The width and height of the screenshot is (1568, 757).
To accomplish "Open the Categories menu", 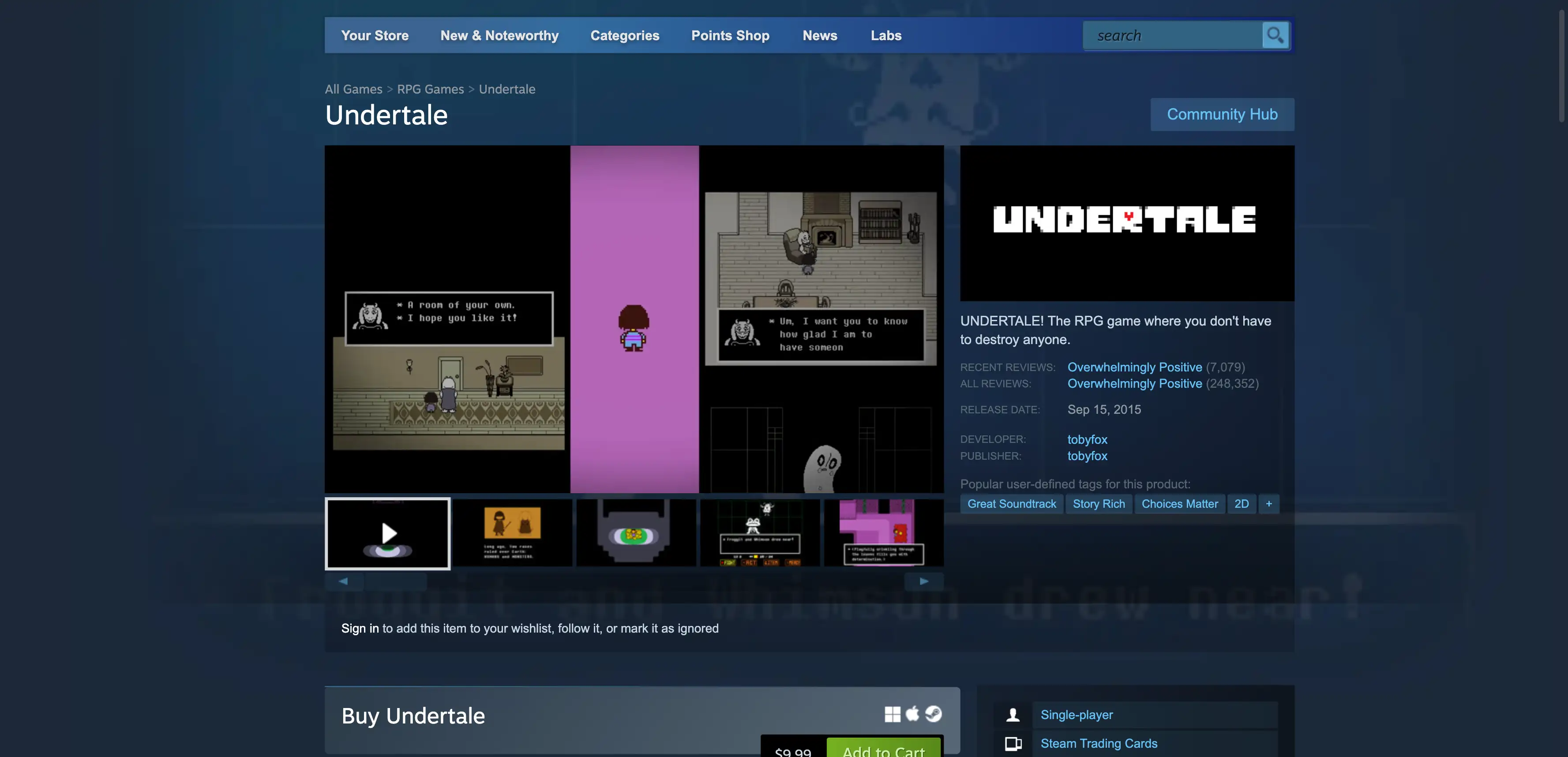I will [x=625, y=35].
